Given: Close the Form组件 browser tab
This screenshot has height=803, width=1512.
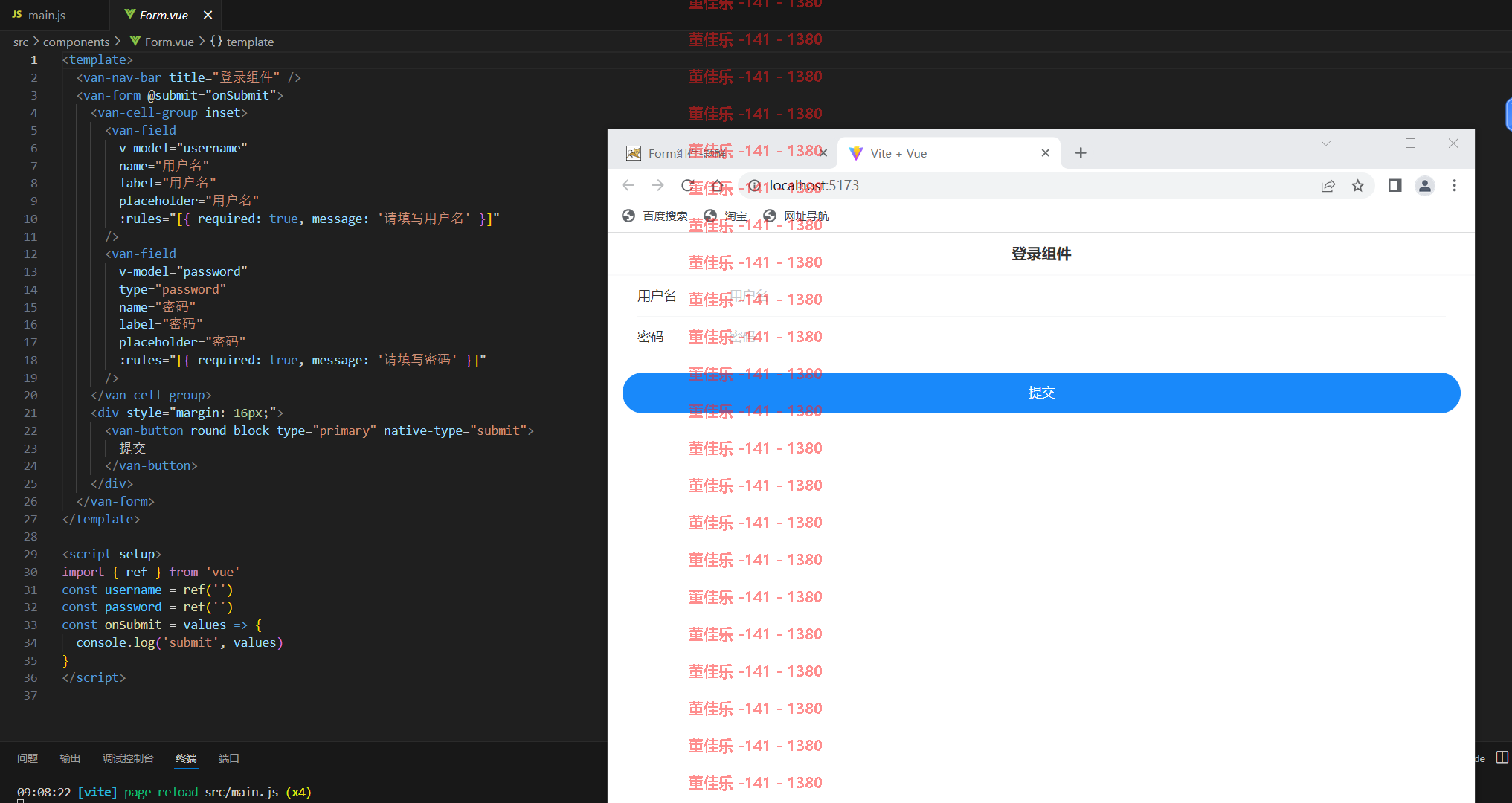Looking at the screenshot, I should tap(823, 152).
